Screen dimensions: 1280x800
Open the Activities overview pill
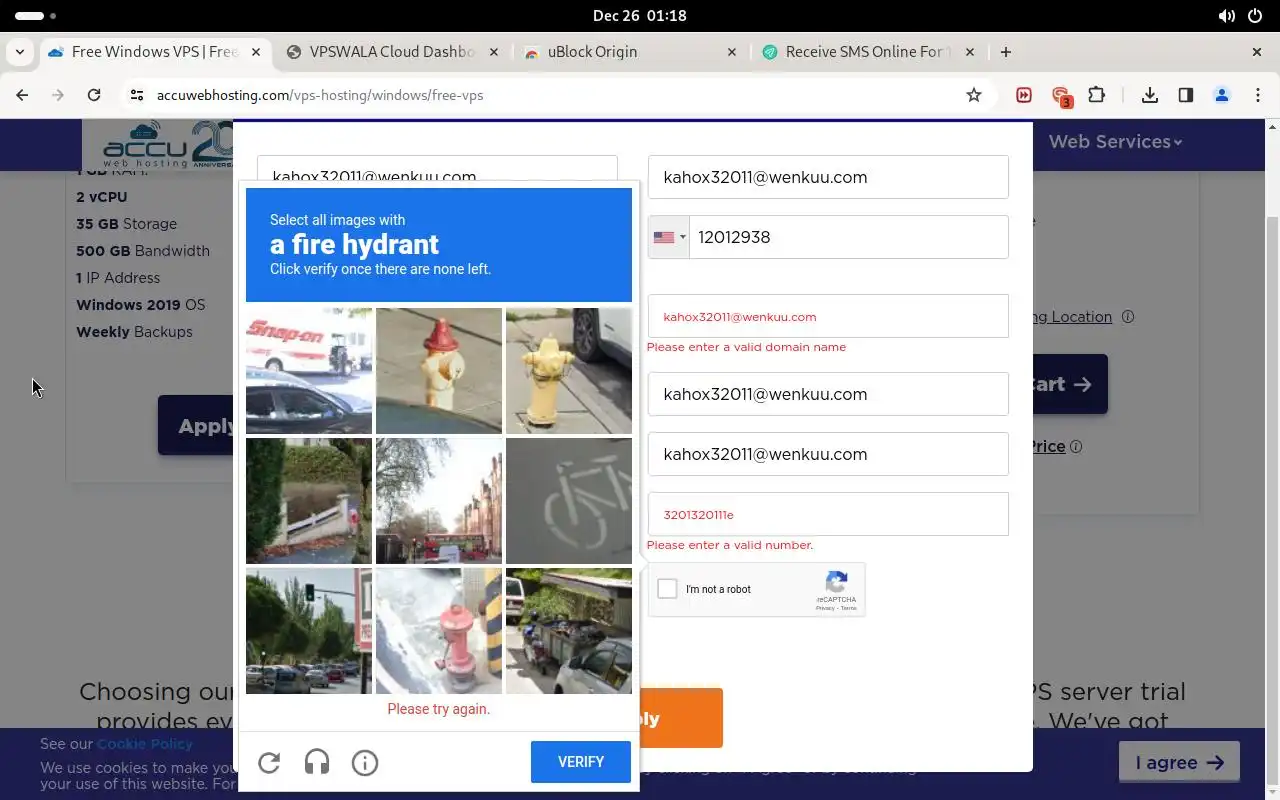[x=36, y=16]
